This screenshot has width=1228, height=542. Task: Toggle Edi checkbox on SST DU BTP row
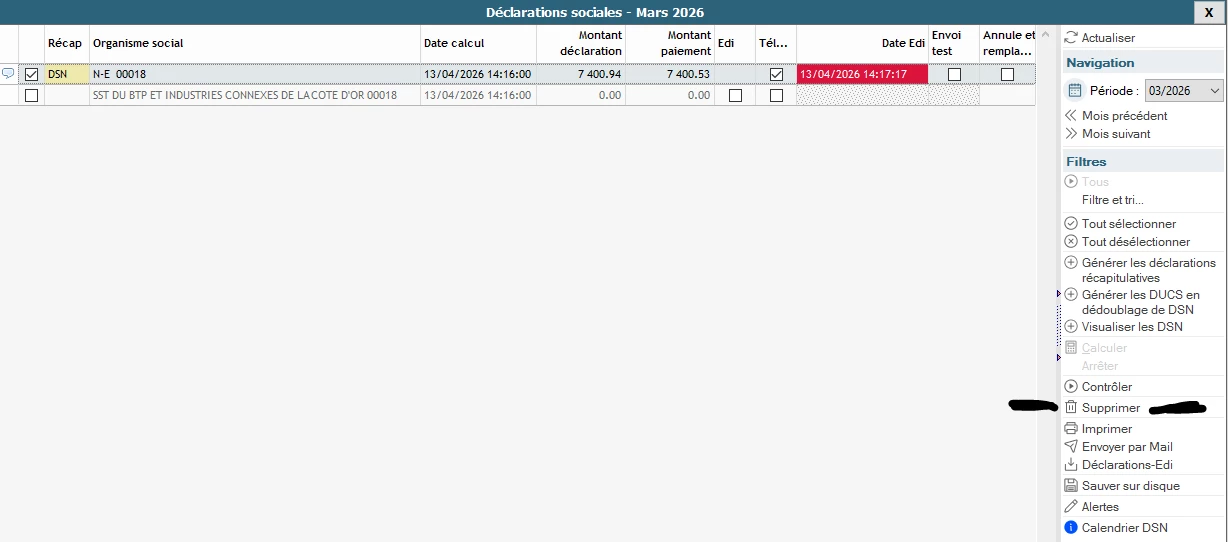pos(735,95)
